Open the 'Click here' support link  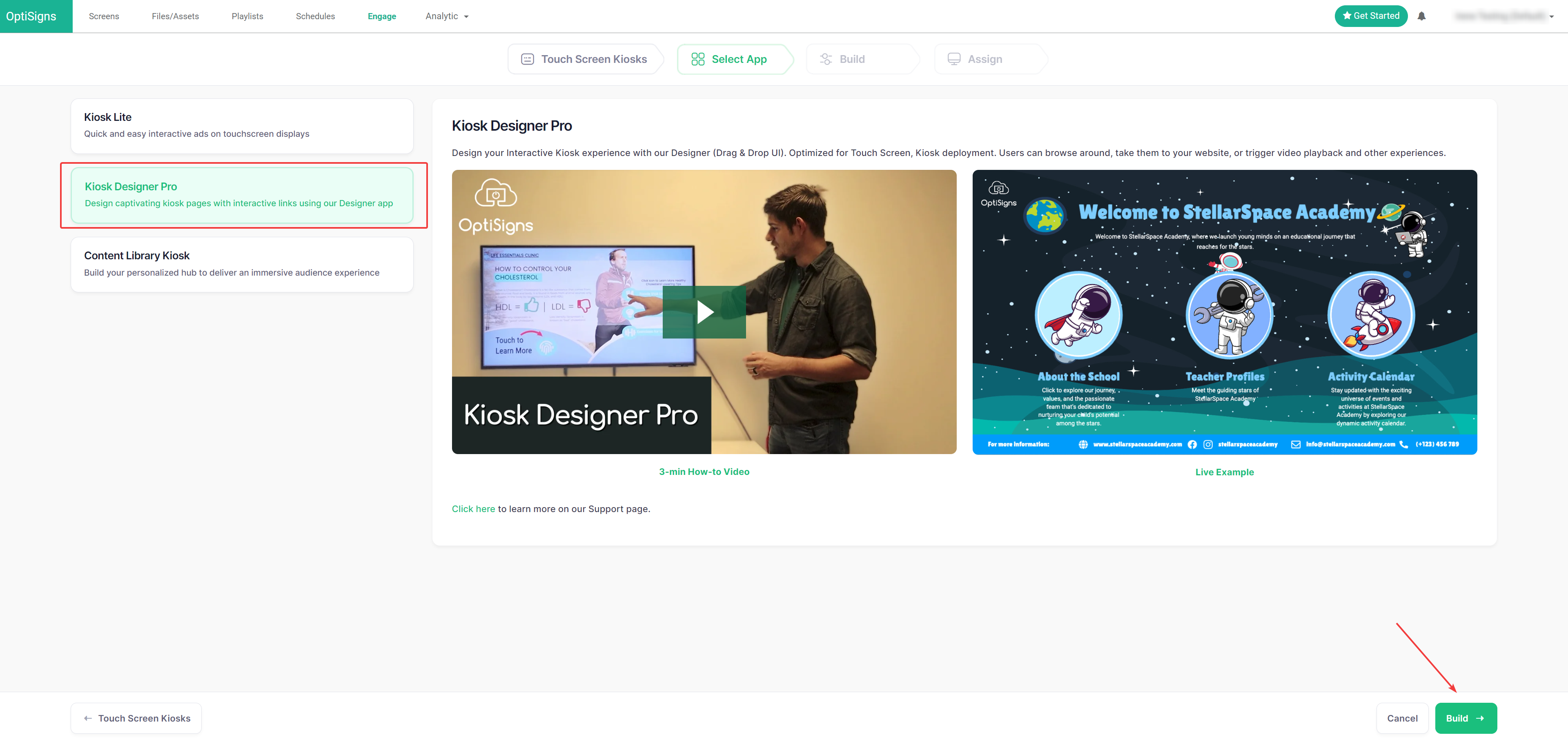pos(473,508)
